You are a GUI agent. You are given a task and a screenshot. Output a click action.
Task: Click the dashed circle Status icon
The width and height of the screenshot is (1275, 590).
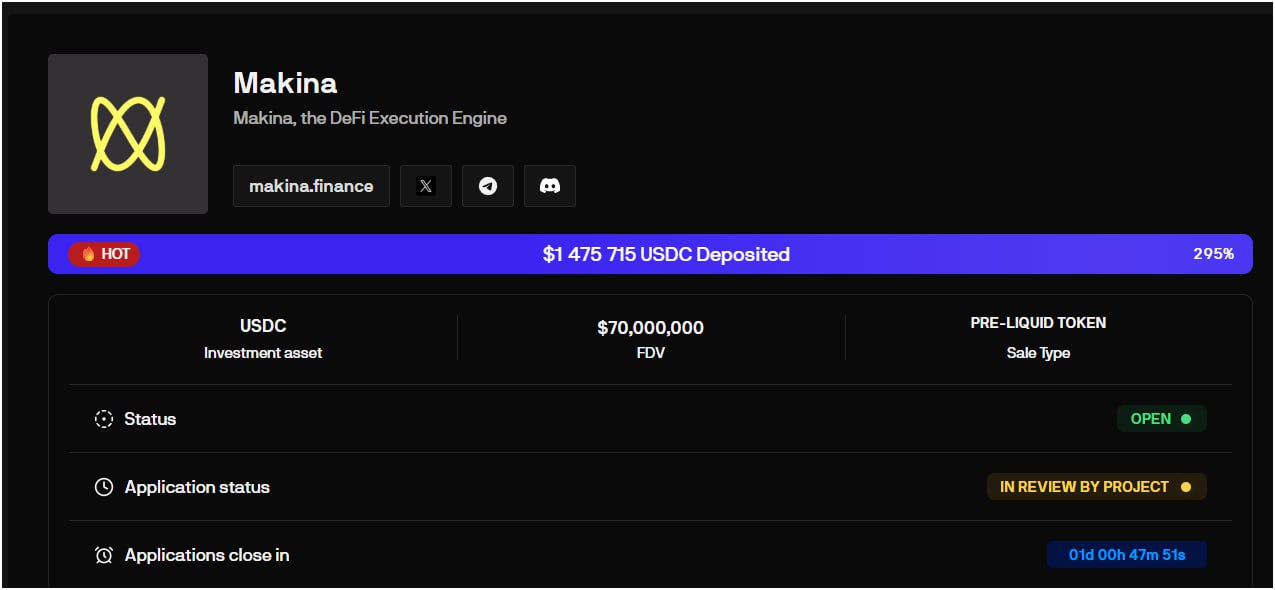point(104,419)
